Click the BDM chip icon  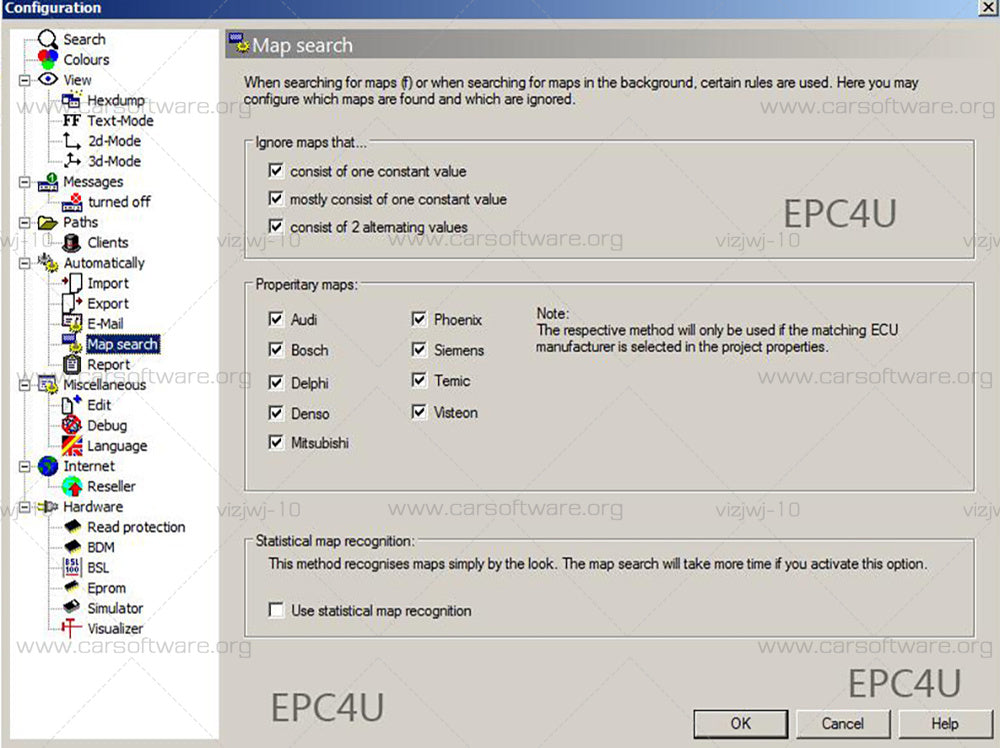click(73, 547)
